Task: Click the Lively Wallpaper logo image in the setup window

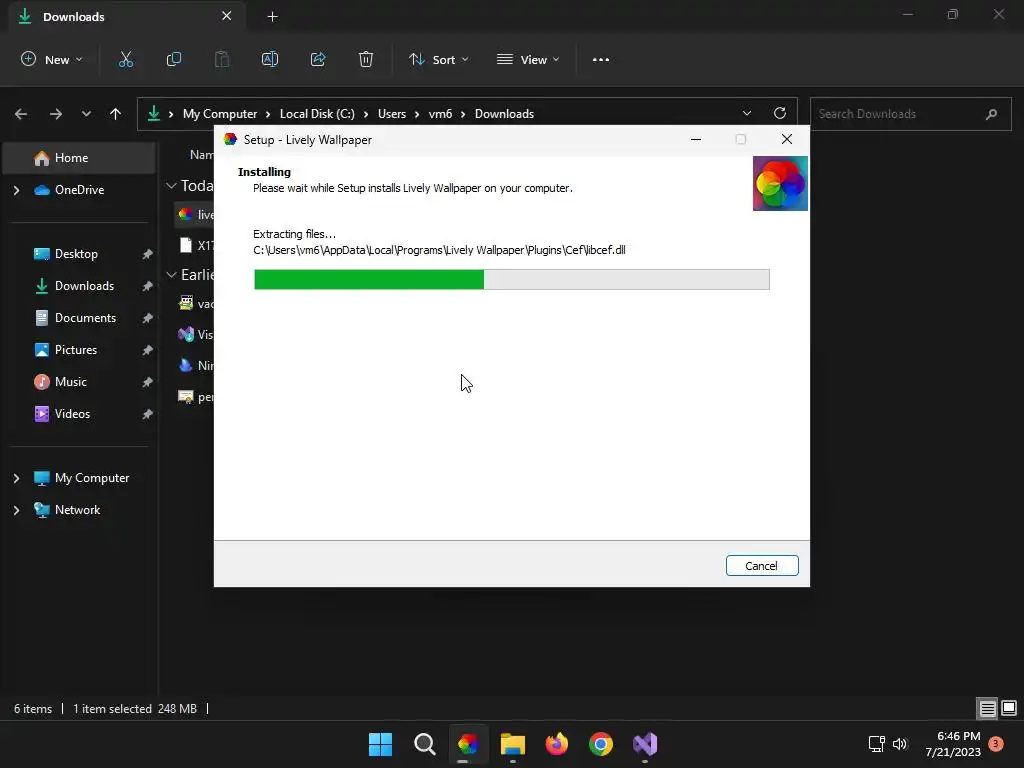Action: (780, 184)
